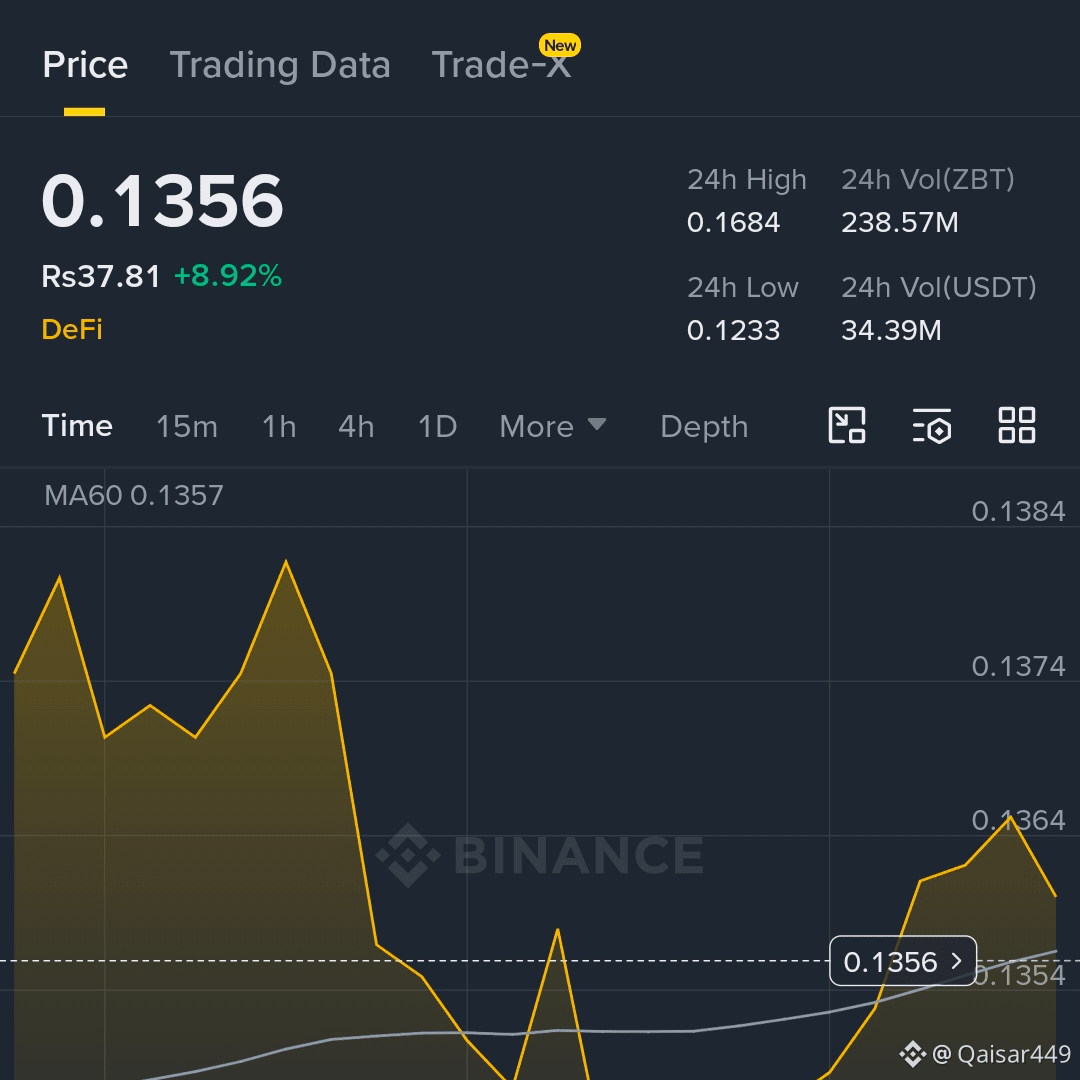1080x1080 pixels.
Task: Click the +8.92% change value
Action: coord(228,276)
